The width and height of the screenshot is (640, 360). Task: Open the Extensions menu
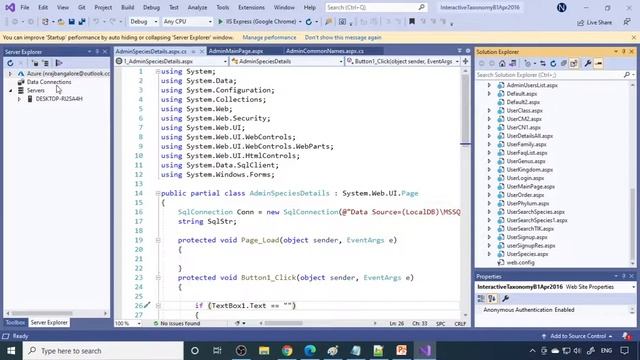tap(251, 7)
